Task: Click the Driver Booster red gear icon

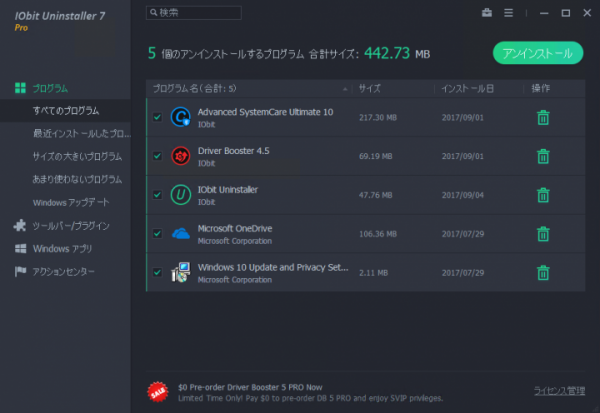Action: (x=181, y=156)
